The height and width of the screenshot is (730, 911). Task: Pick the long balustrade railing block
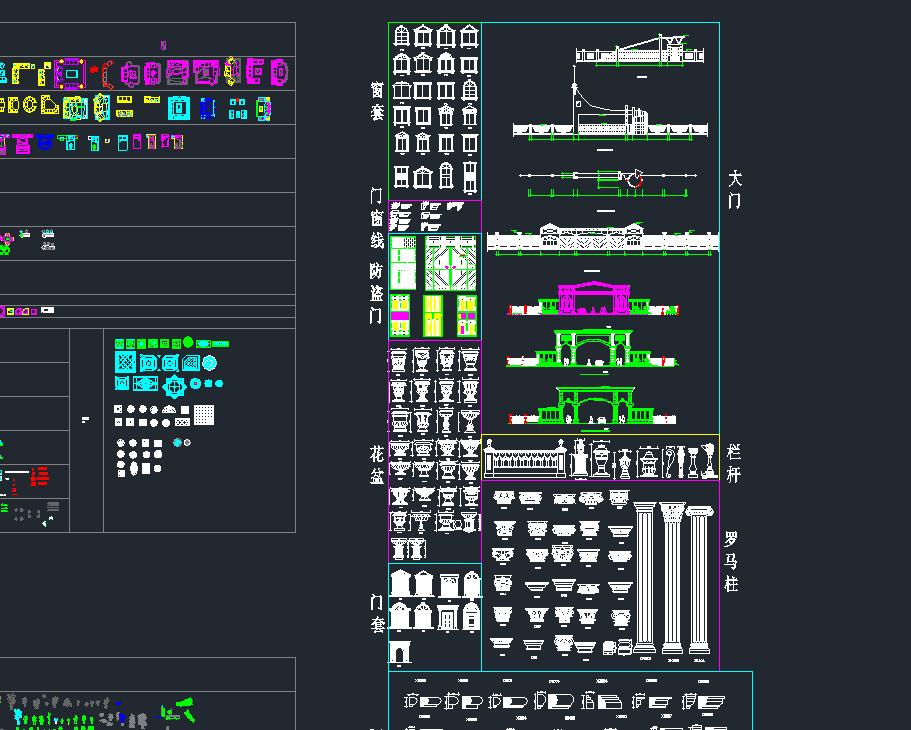(x=525, y=459)
